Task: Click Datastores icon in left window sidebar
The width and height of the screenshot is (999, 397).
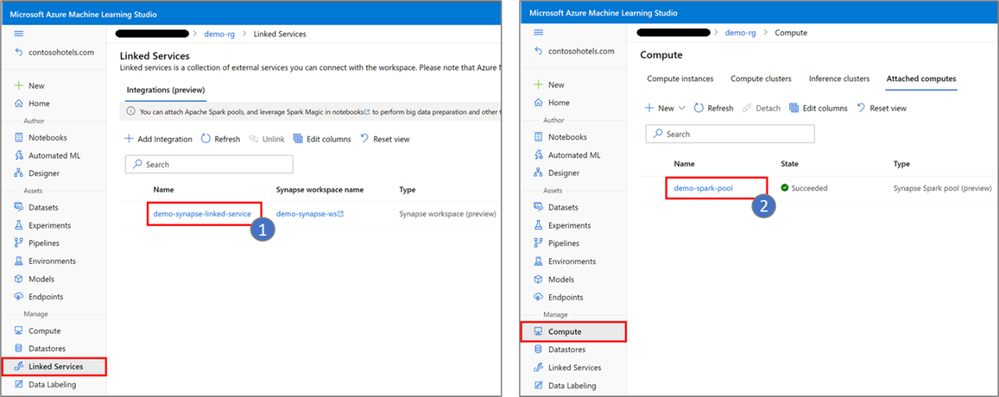Action: pos(18,349)
